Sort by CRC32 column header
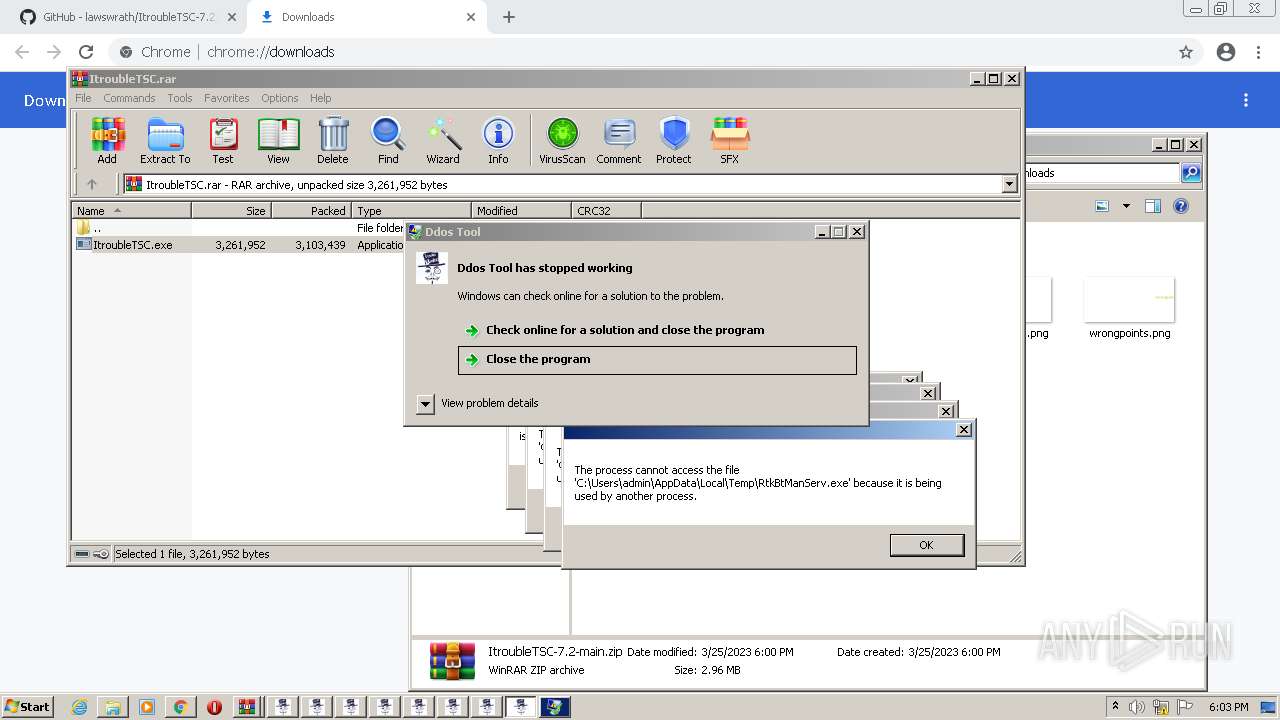The width and height of the screenshot is (1280, 720). pos(606,211)
